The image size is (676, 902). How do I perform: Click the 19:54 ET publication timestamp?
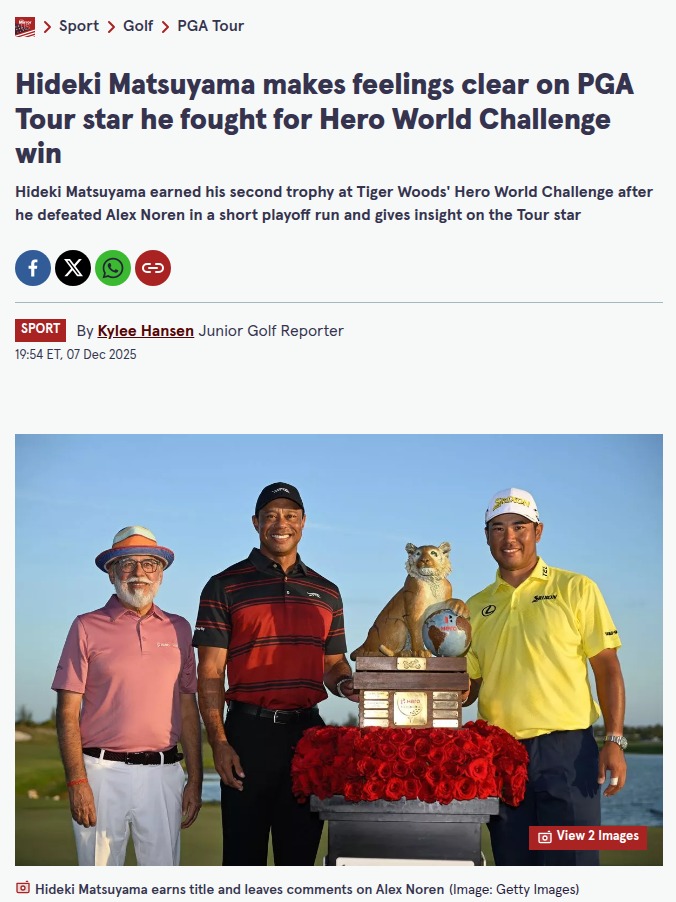coord(76,354)
